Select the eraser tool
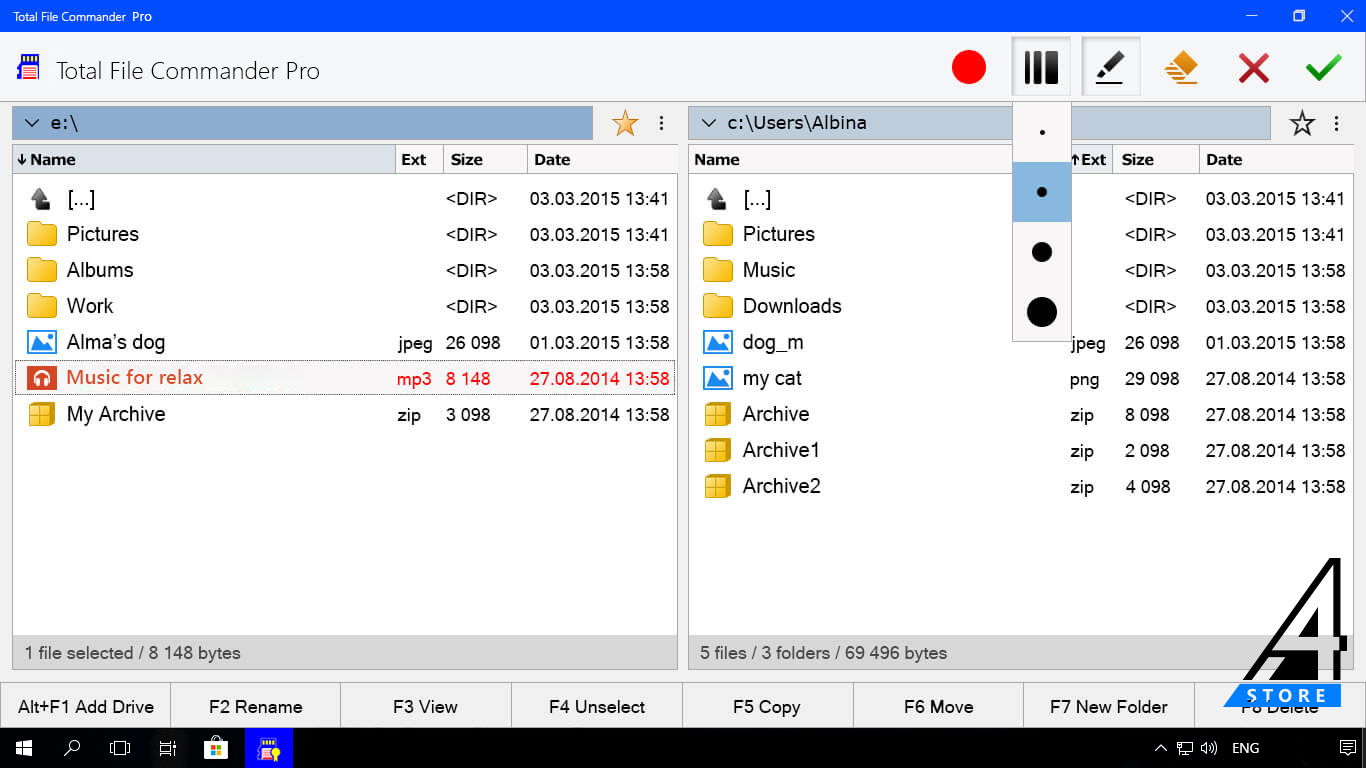The height and width of the screenshot is (768, 1366). click(x=1181, y=68)
